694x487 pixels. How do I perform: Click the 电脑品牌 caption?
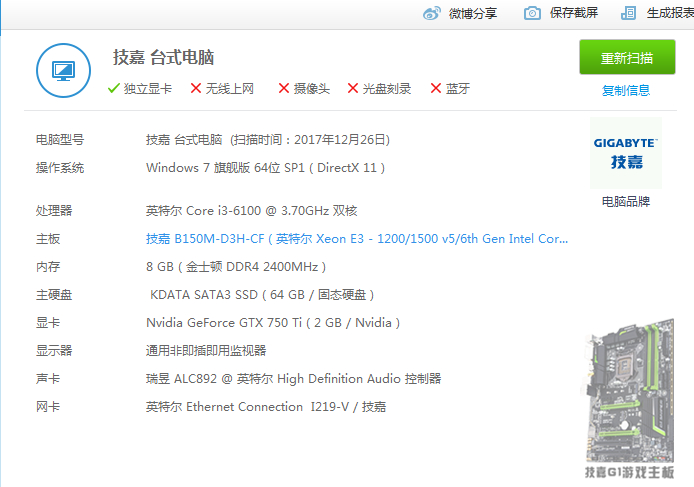tap(626, 202)
